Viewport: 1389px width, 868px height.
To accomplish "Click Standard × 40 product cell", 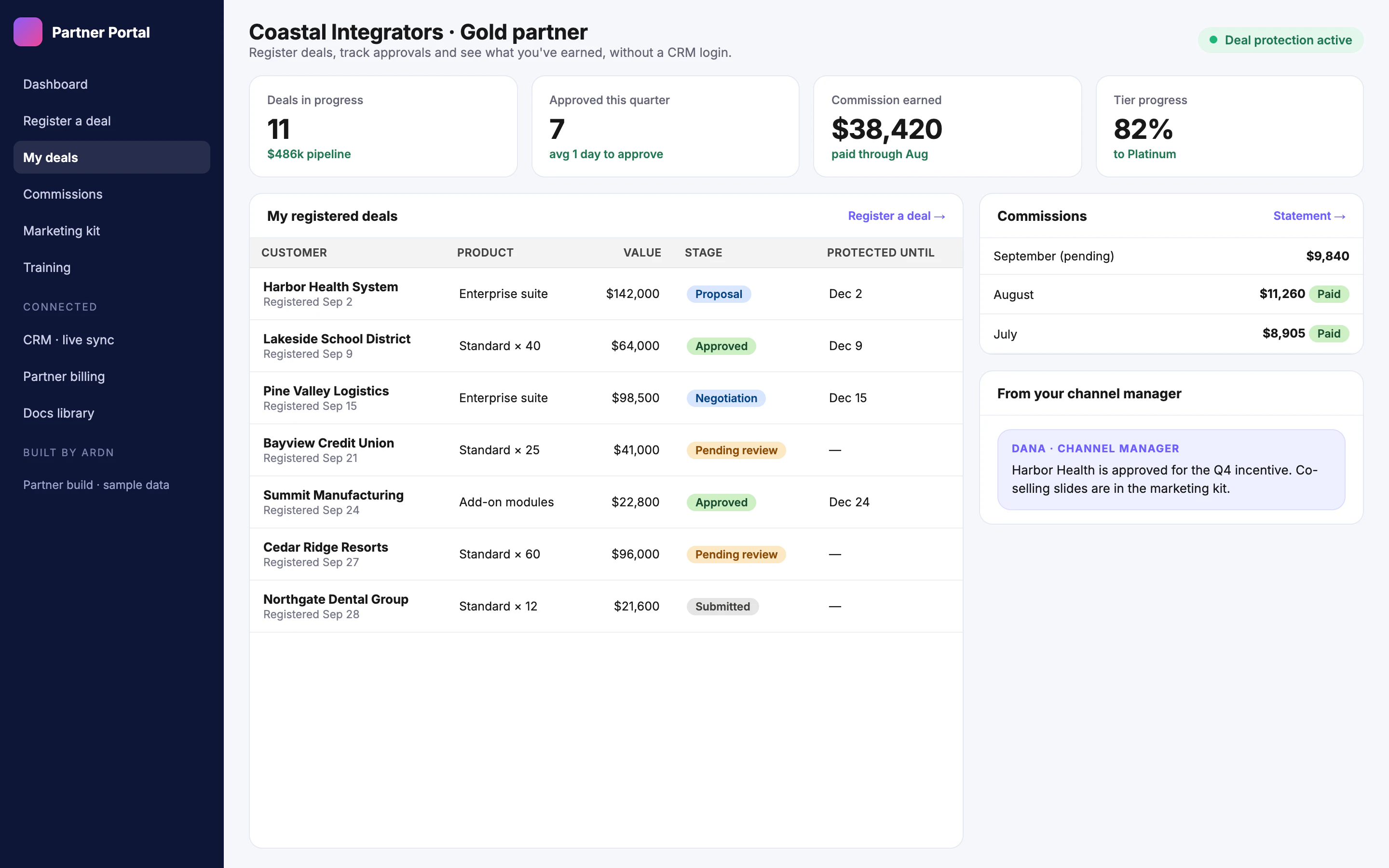I will [499, 346].
